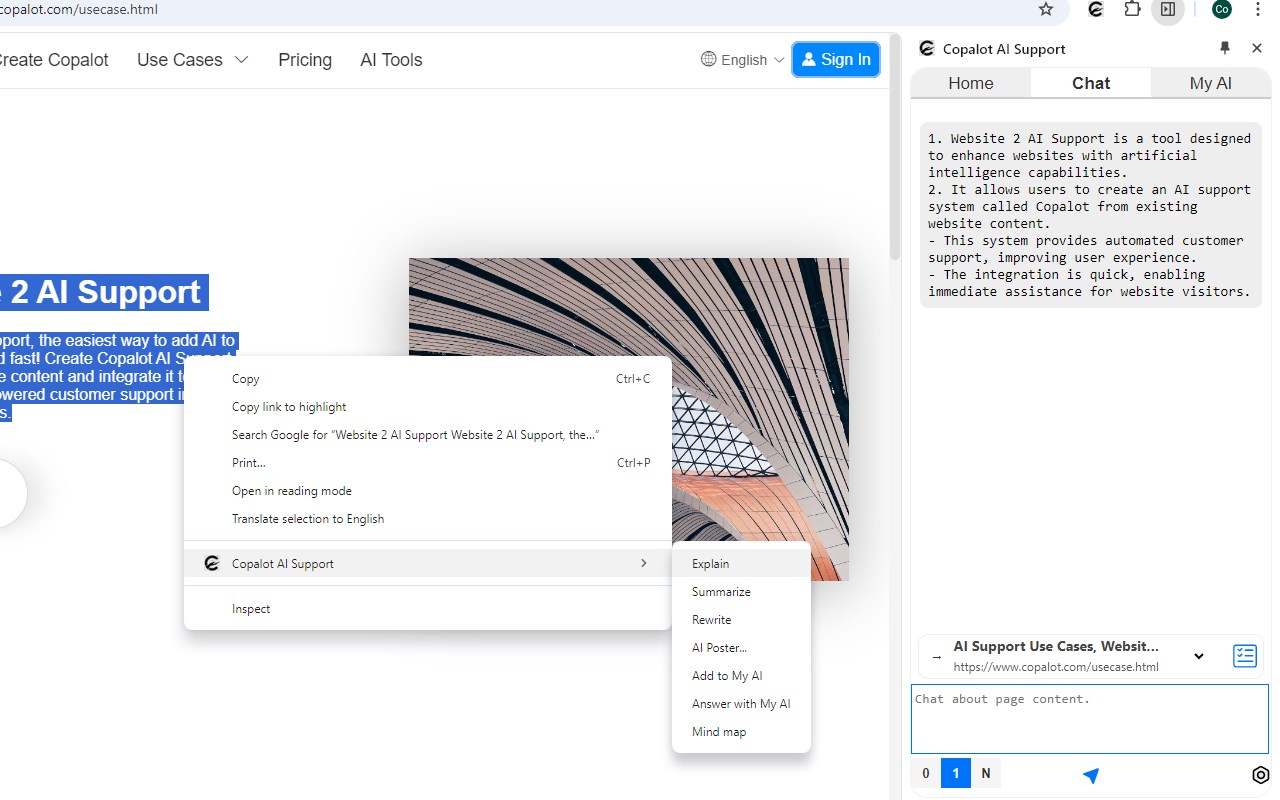1280x800 pixels.
Task: Select Explain in the Copalot submenu
Action: click(741, 564)
